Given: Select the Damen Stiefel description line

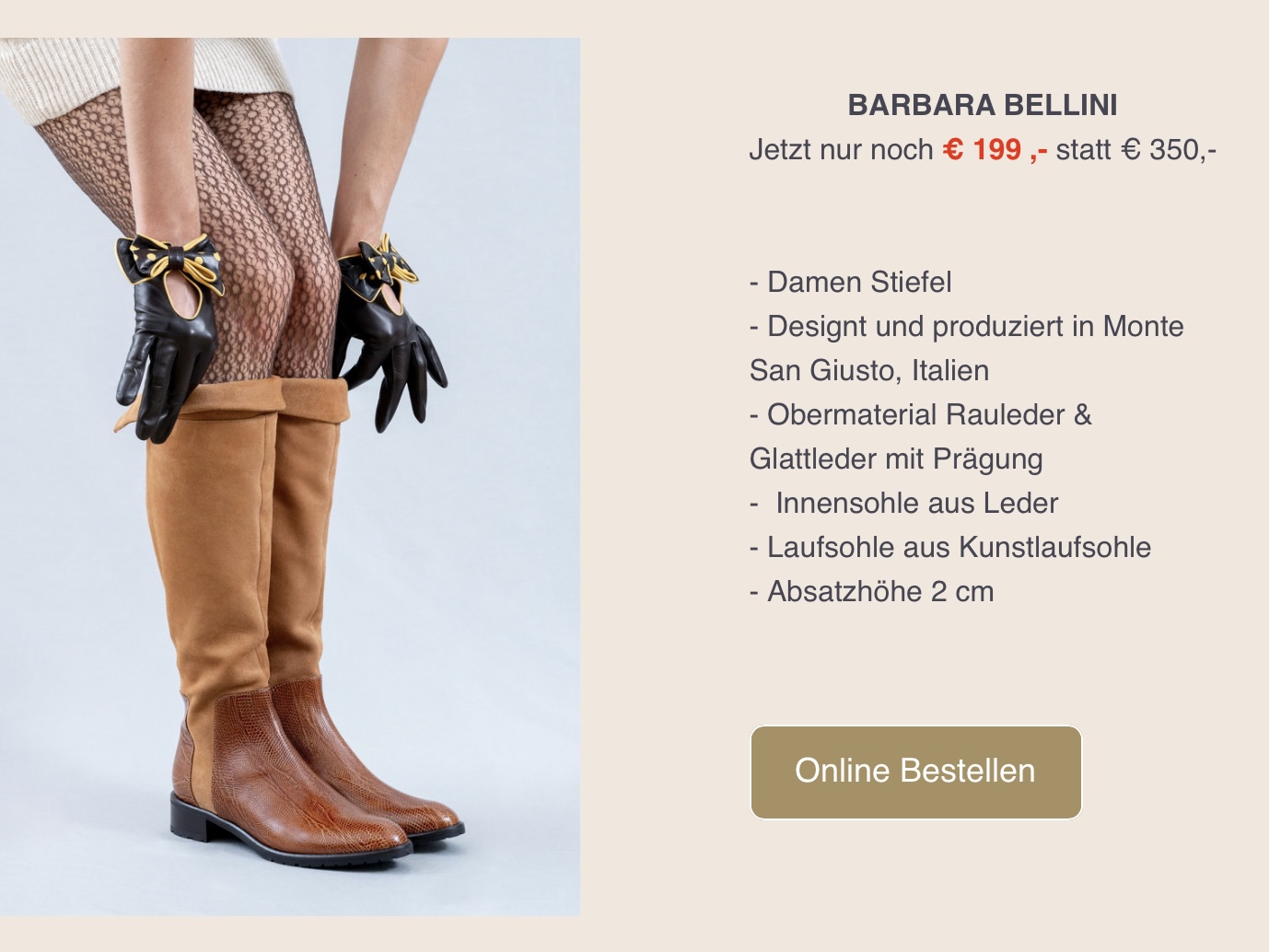Looking at the screenshot, I should (x=850, y=282).
